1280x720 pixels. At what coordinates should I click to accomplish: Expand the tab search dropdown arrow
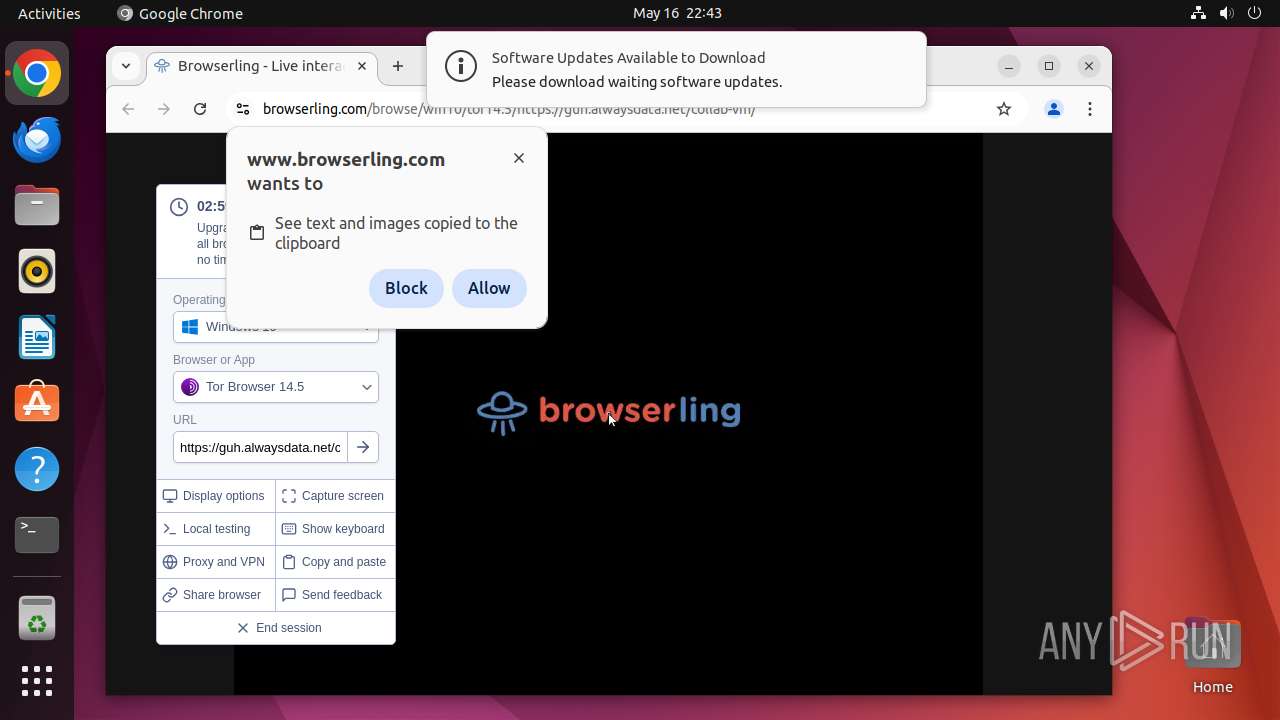pos(126,66)
